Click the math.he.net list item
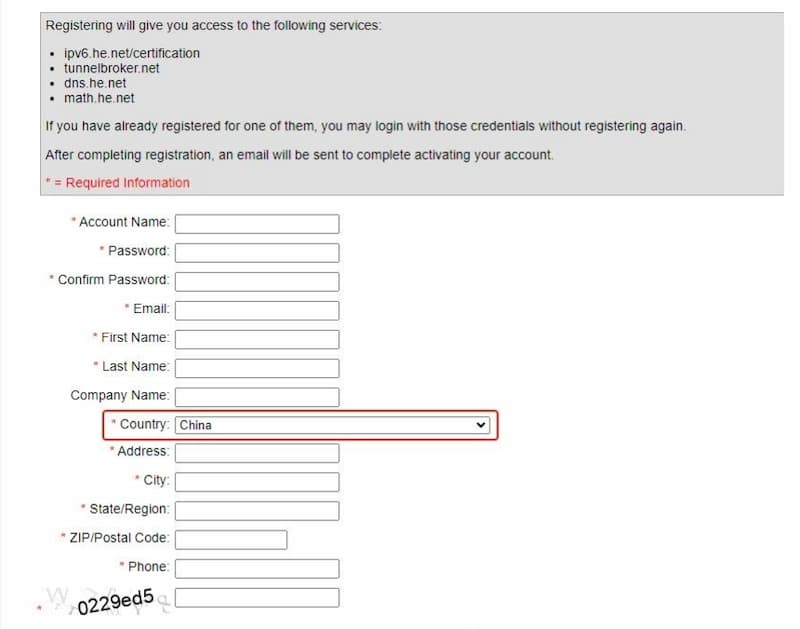The image size is (800, 629). click(x=99, y=98)
